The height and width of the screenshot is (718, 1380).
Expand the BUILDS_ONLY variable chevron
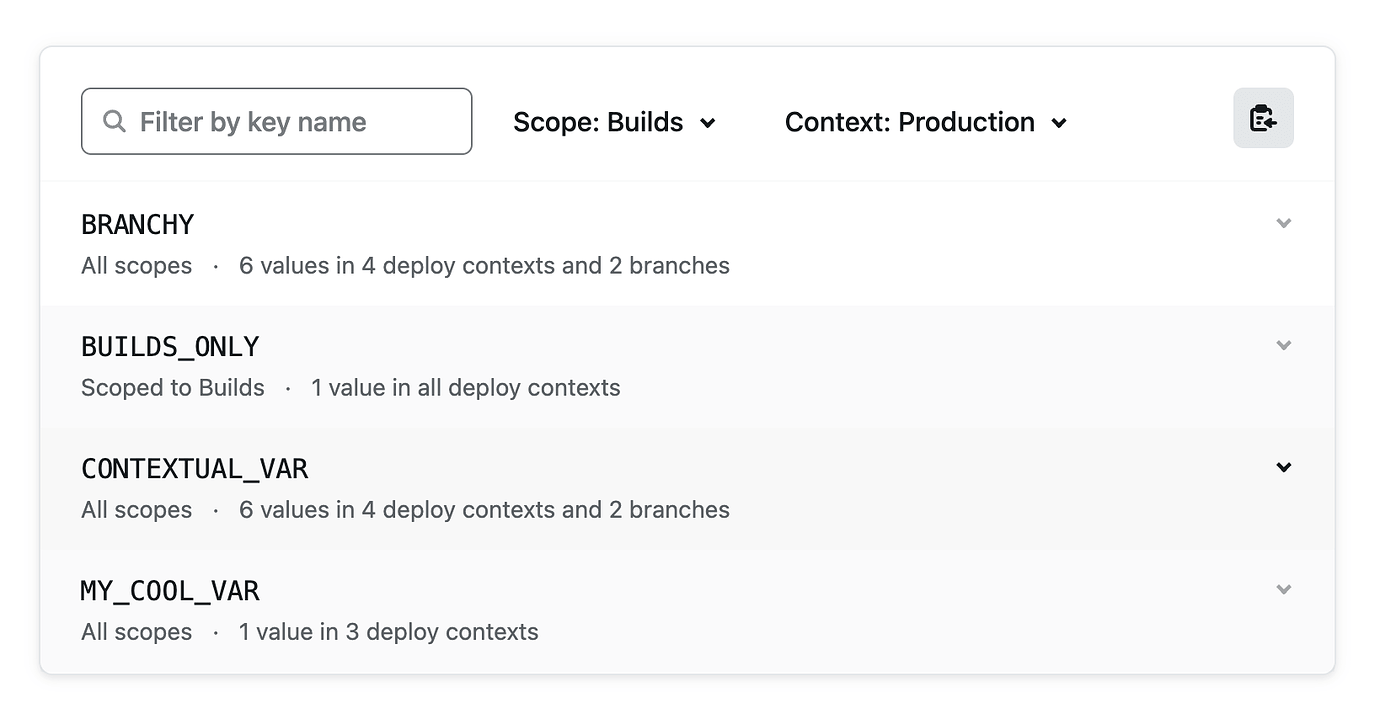pos(1284,345)
